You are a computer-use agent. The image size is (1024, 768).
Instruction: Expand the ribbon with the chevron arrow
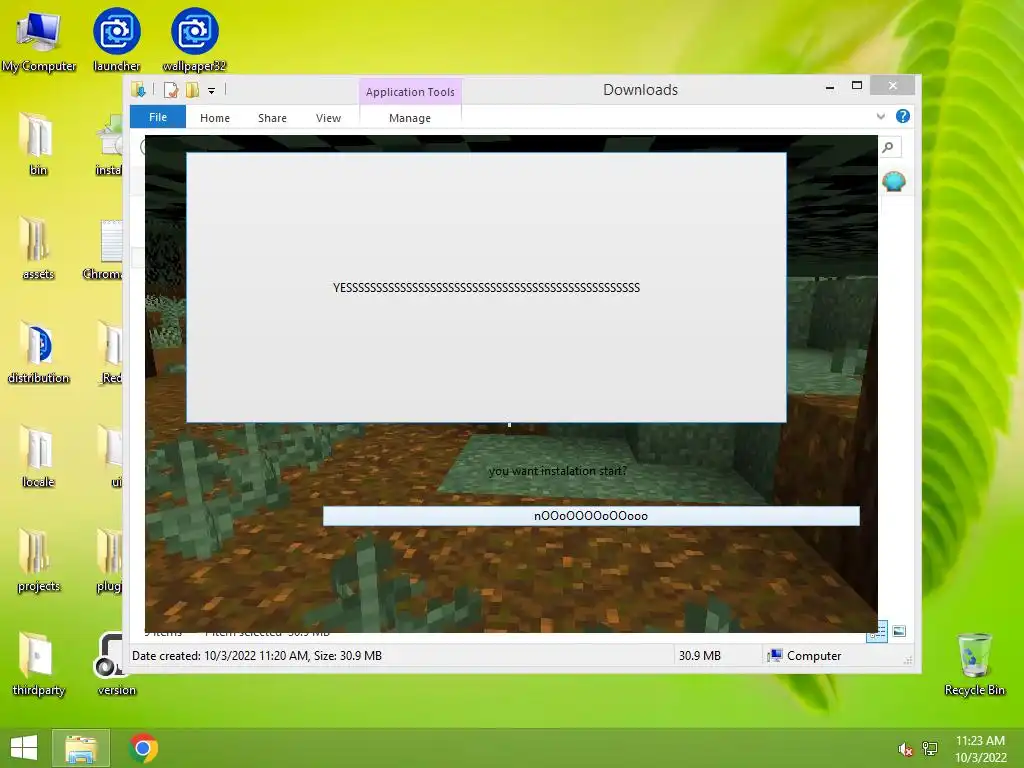(x=880, y=116)
